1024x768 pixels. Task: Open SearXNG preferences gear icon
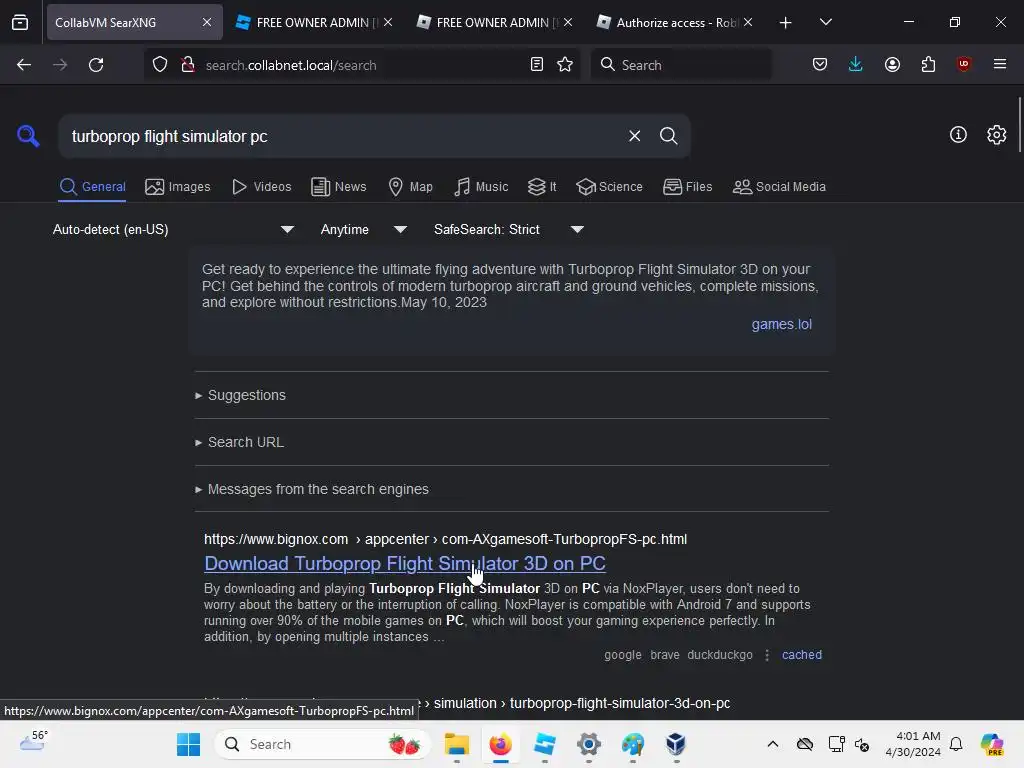pos(996,135)
